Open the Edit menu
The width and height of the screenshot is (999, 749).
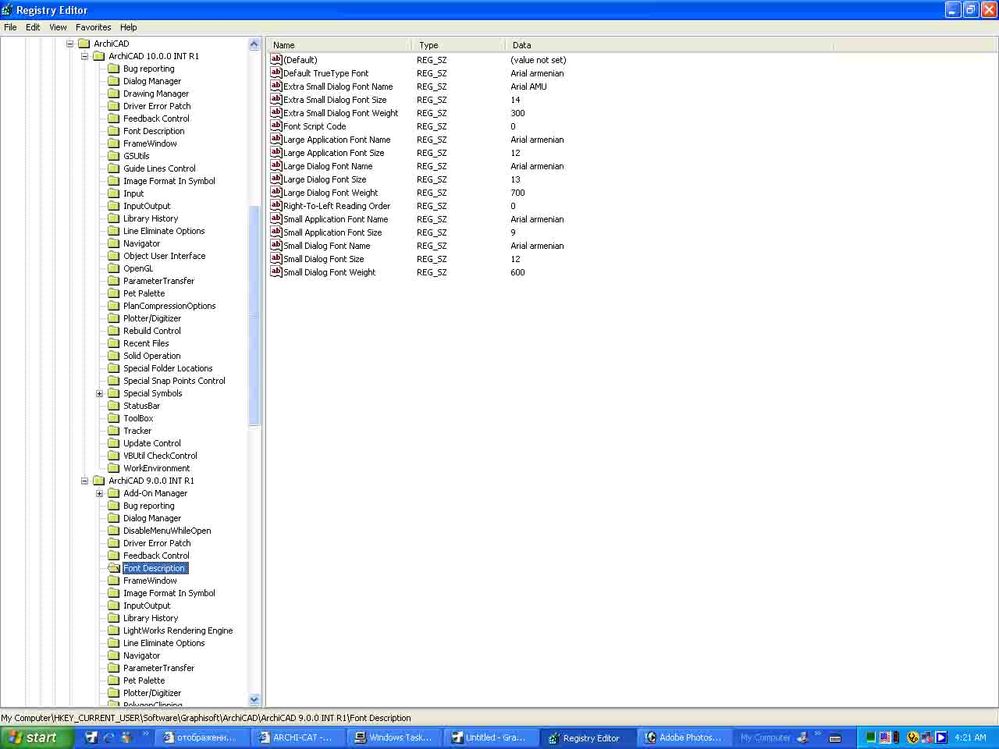(x=32, y=27)
